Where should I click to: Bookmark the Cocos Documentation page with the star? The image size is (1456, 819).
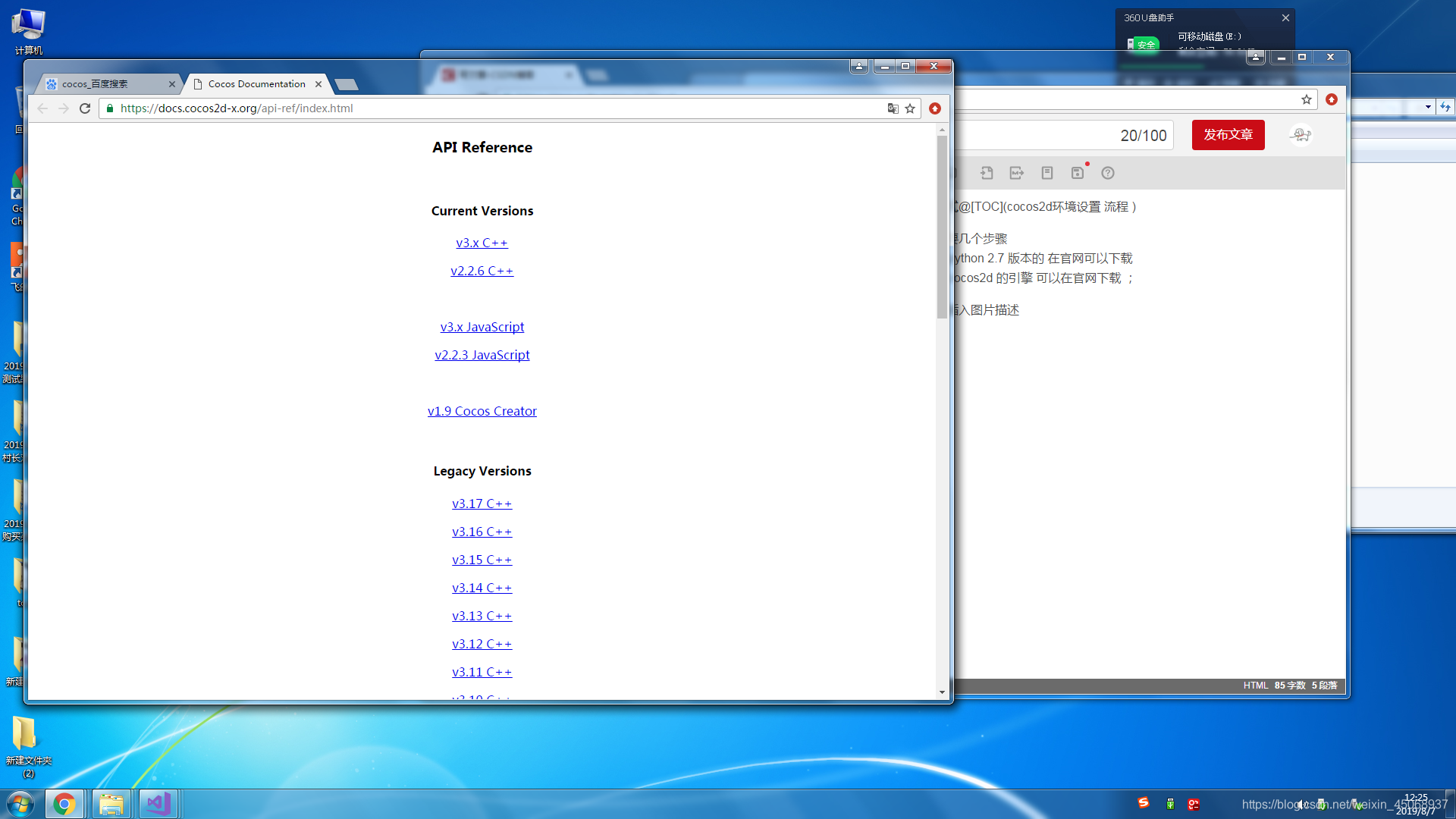[x=910, y=108]
